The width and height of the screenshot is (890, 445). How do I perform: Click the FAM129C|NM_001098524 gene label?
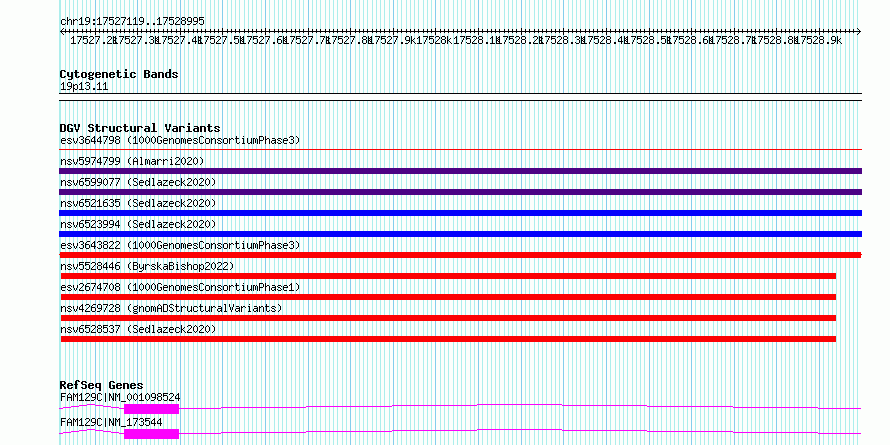[120, 397]
